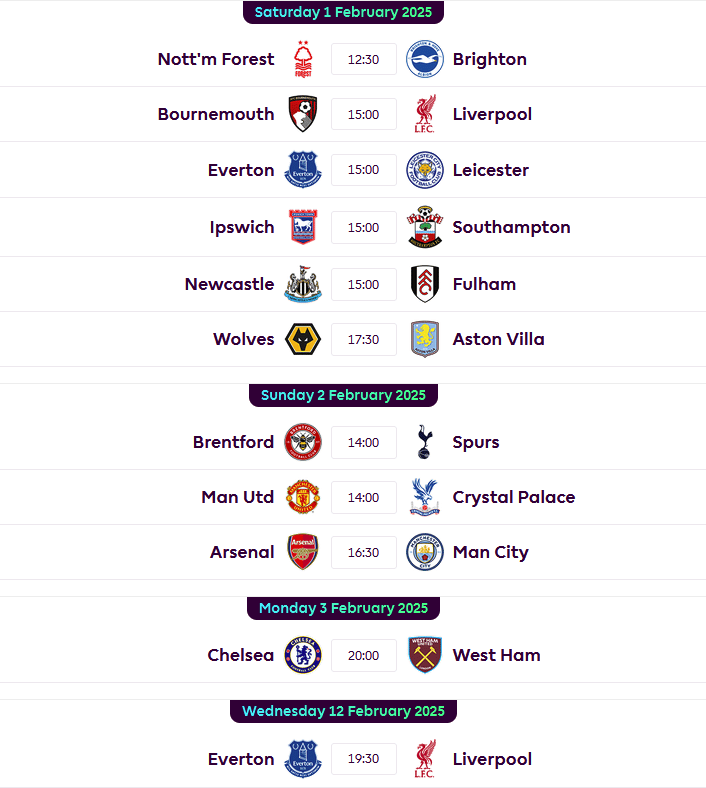Image resolution: width=706 pixels, height=788 pixels.
Task: Open the 17:30 Wolves kickoff time box
Action: click(x=364, y=340)
